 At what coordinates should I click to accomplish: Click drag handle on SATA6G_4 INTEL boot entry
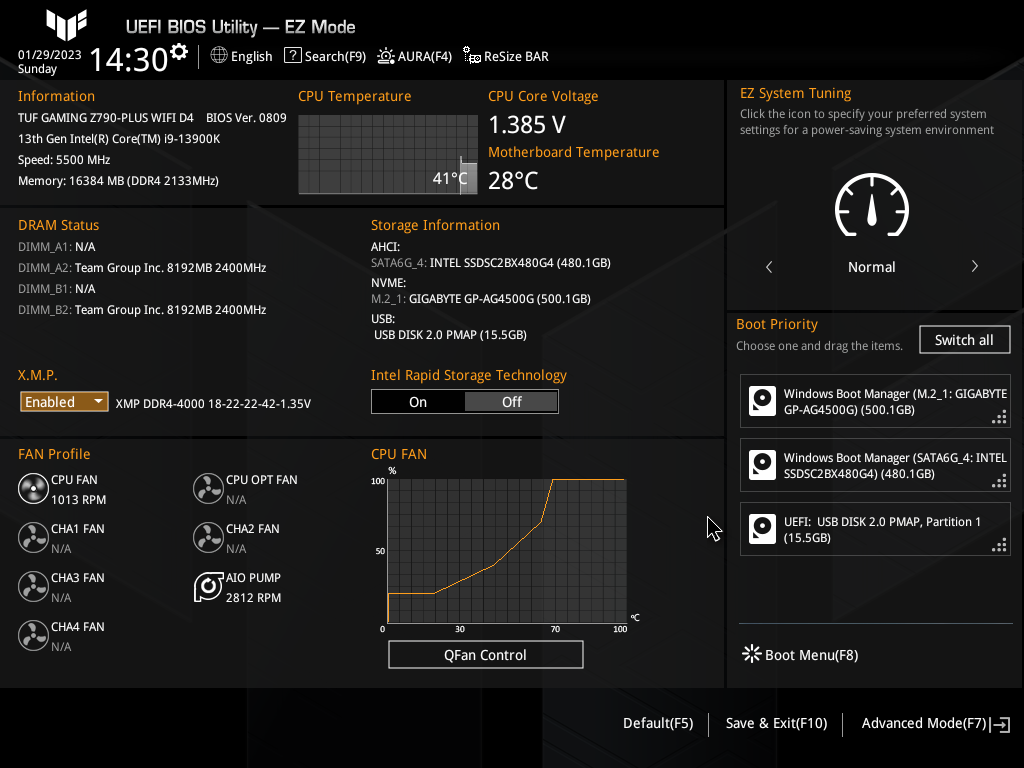point(999,481)
